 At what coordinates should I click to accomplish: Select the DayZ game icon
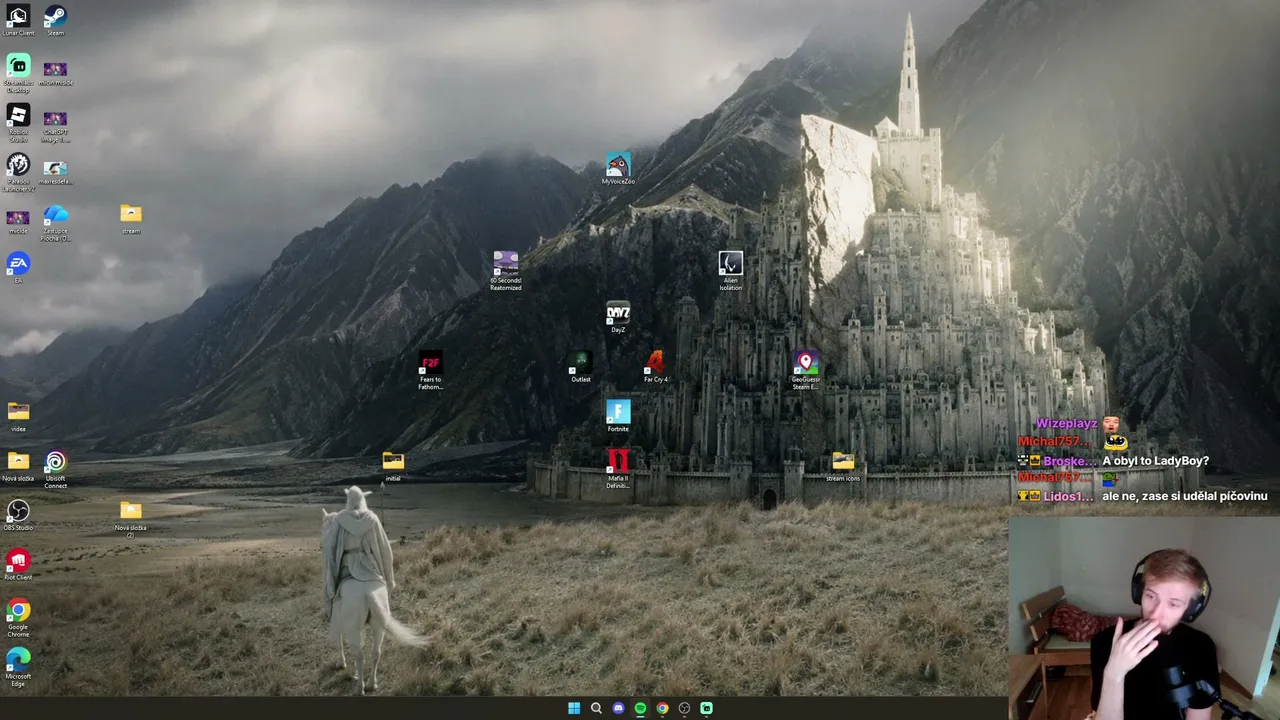tap(618, 317)
